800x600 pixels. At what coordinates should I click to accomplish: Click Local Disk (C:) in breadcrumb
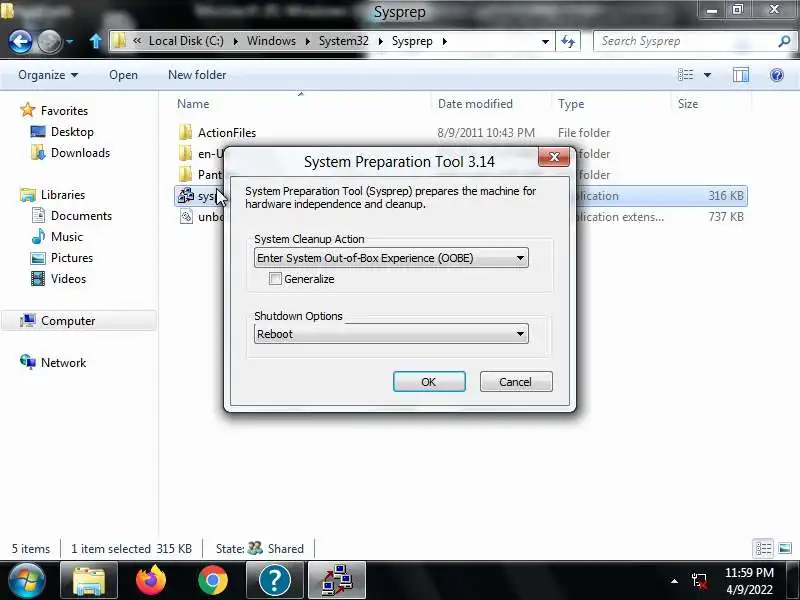click(186, 41)
